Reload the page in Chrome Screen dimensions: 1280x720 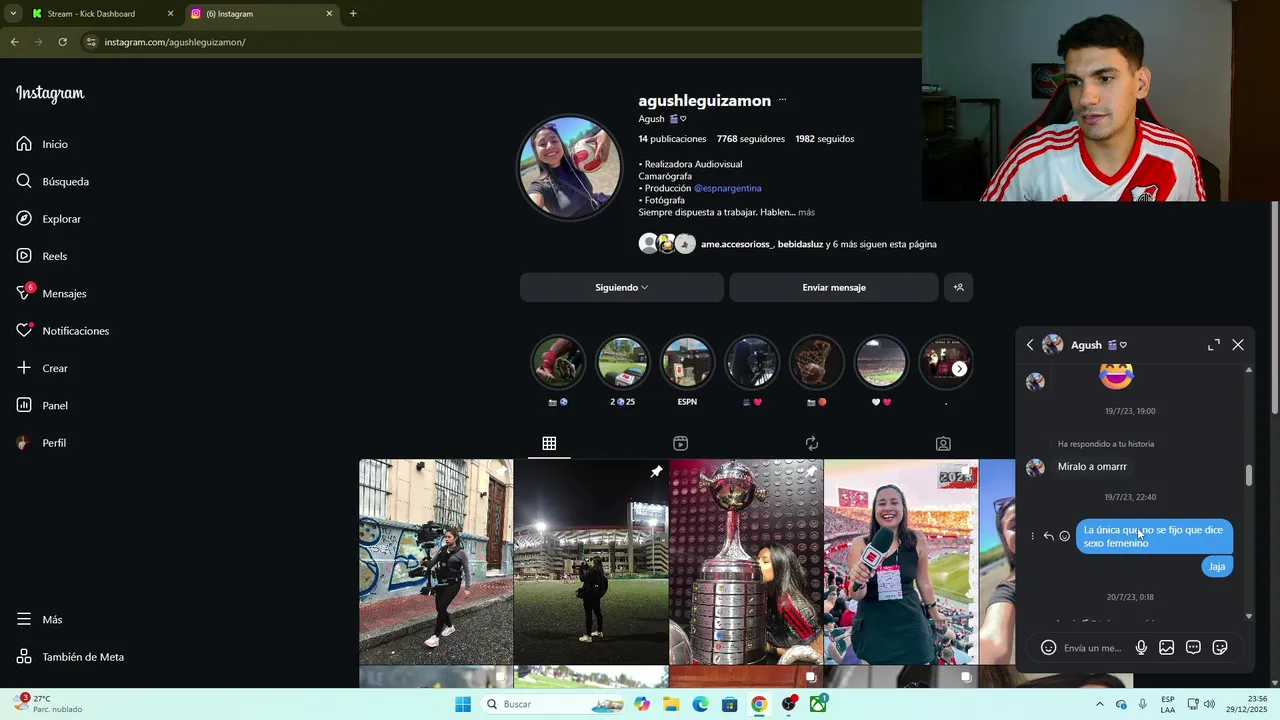[62, 42]
